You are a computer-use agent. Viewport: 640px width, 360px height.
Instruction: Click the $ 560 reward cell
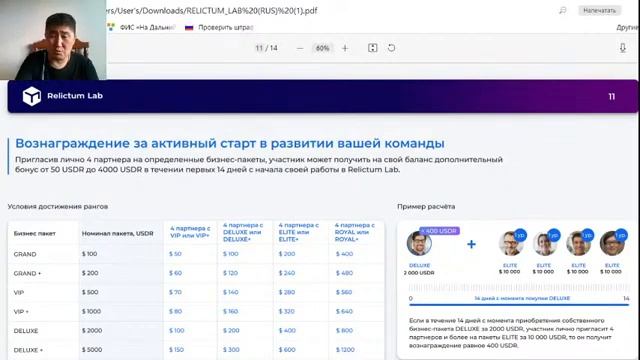point(344,292)
